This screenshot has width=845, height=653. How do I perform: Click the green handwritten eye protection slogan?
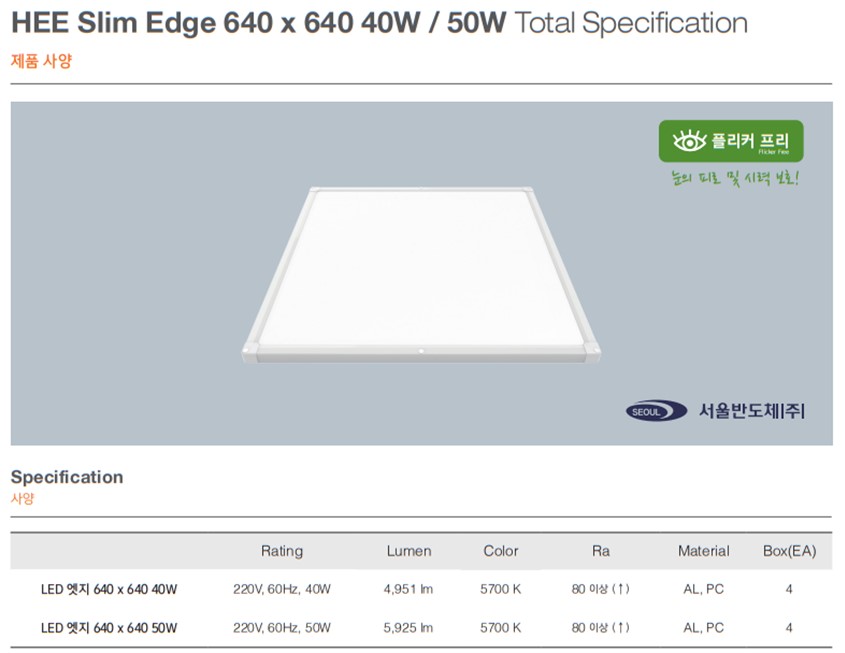click(735, 178)
